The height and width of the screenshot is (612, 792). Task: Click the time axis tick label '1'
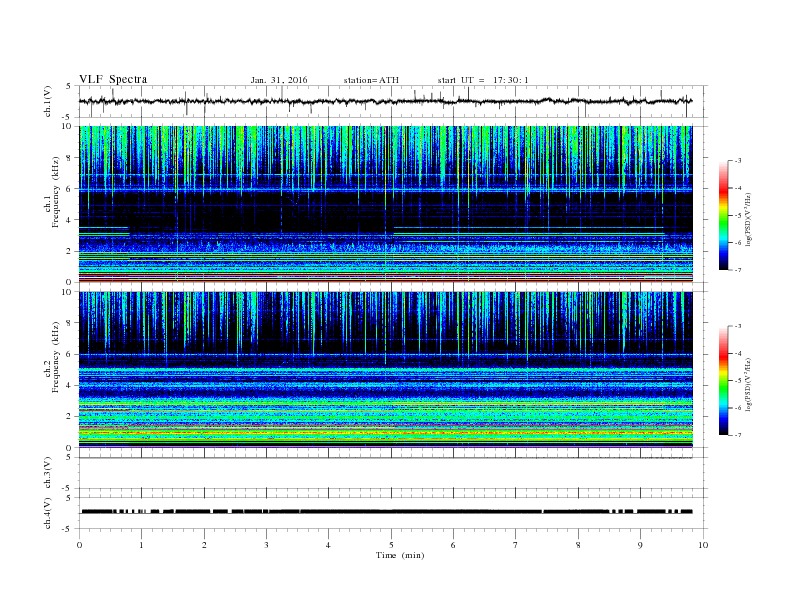tap(141, 545)
